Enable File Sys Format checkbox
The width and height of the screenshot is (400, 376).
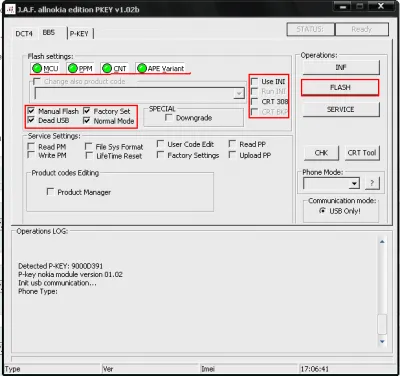tap(89, 147)
